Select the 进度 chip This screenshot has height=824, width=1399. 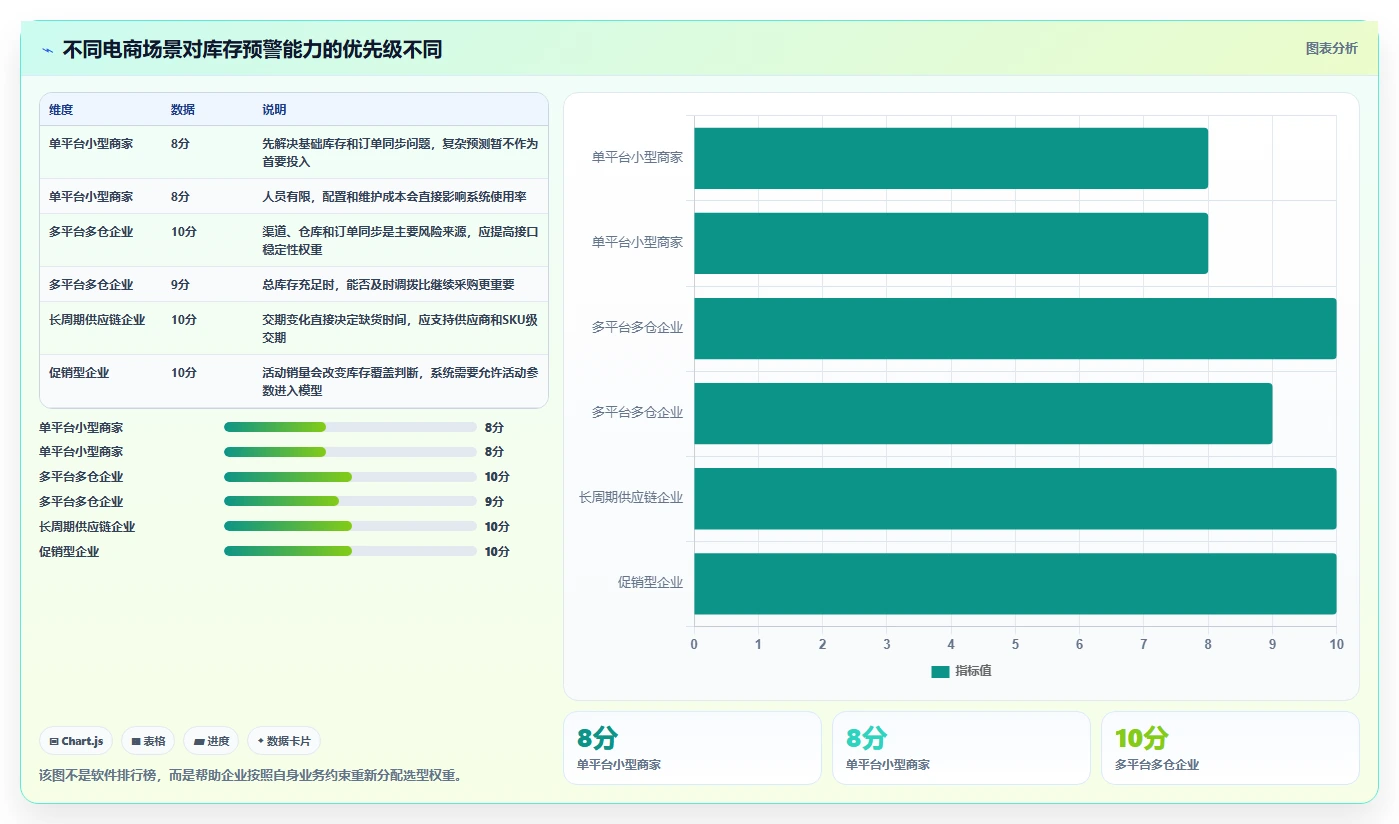click(212, 741)
